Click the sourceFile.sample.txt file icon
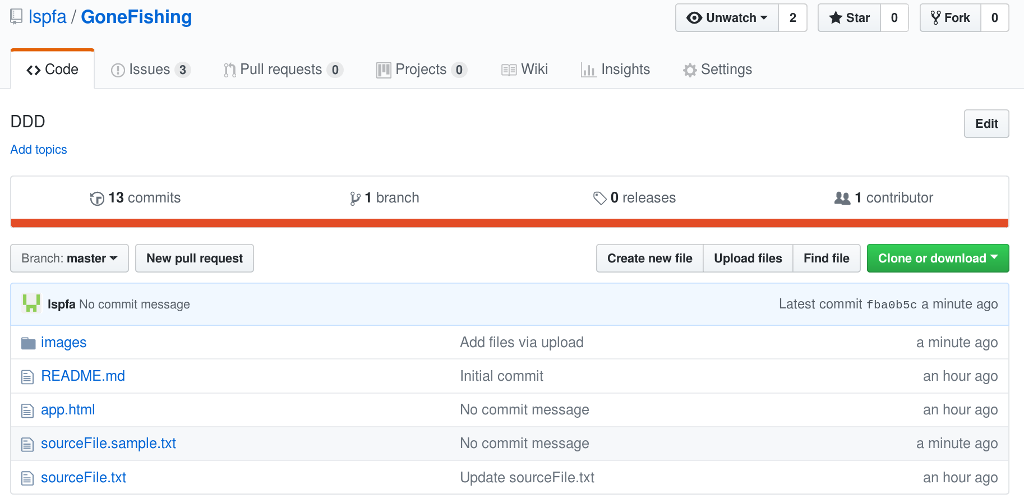 (x=27, y=444)
